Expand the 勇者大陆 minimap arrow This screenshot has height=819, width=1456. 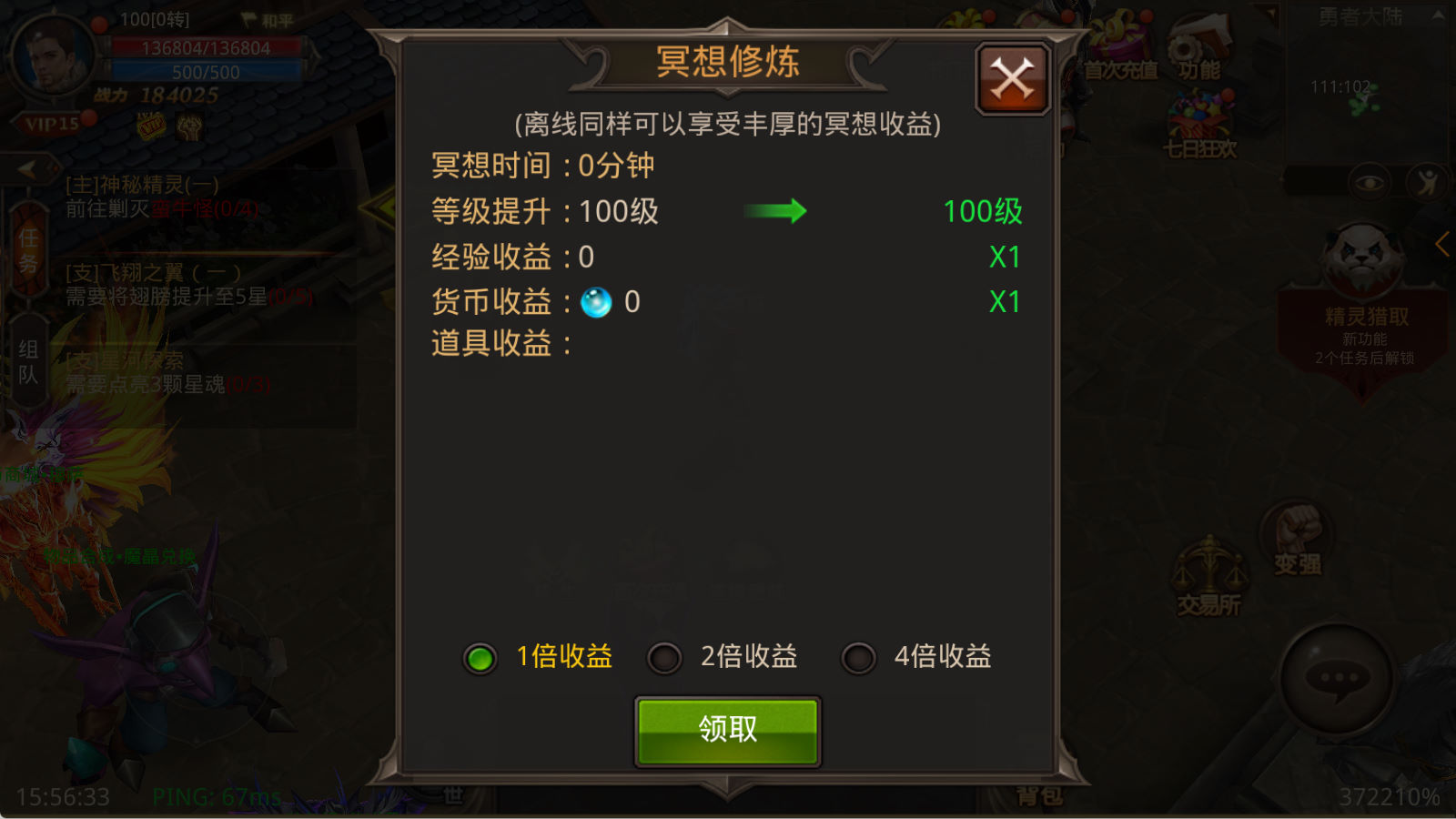point(1439,15)
